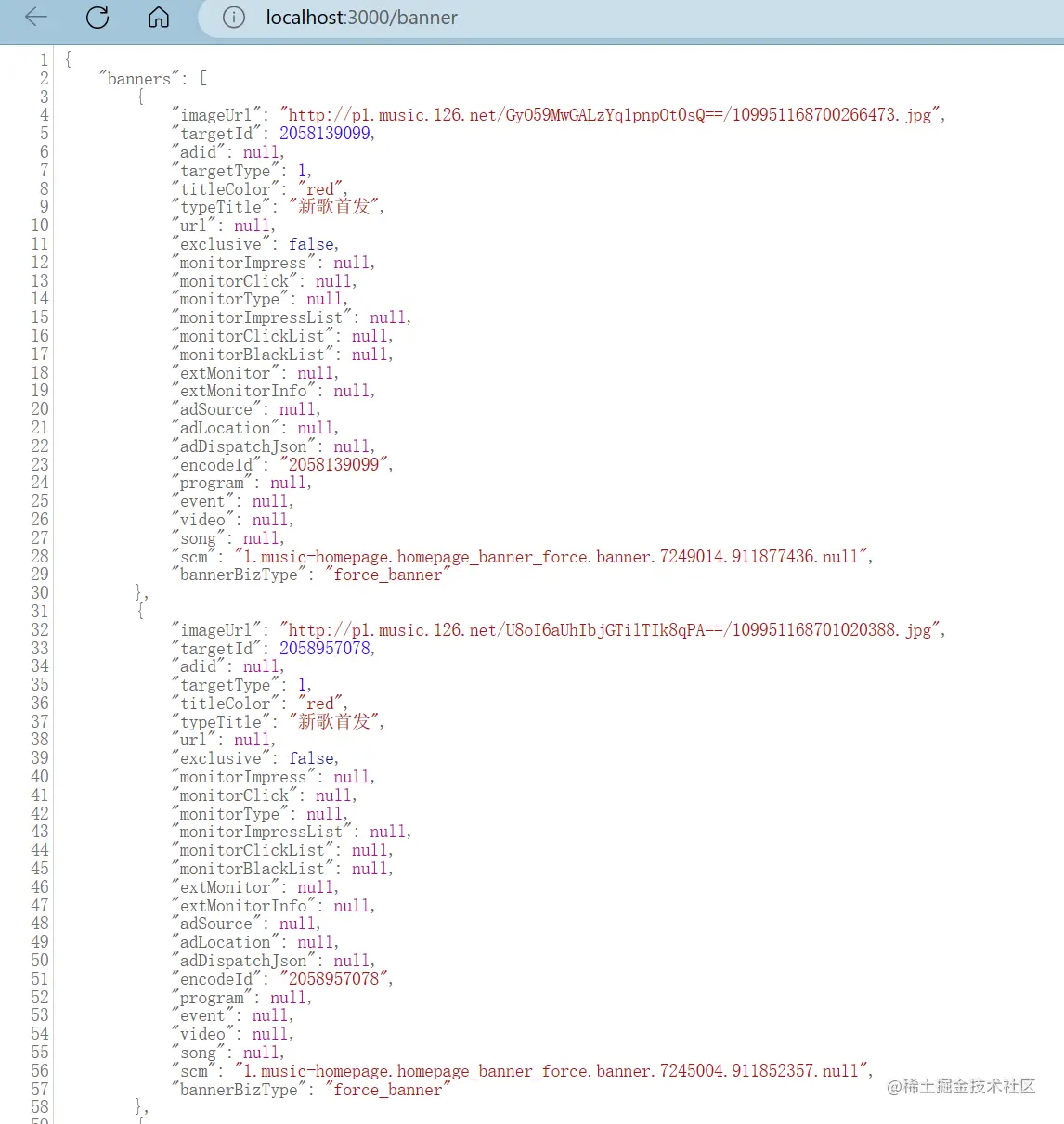Select scm value ending 7245004.911852357.null
The width and height of the screenshot is (1064, 1124).
coord(551,1071)
